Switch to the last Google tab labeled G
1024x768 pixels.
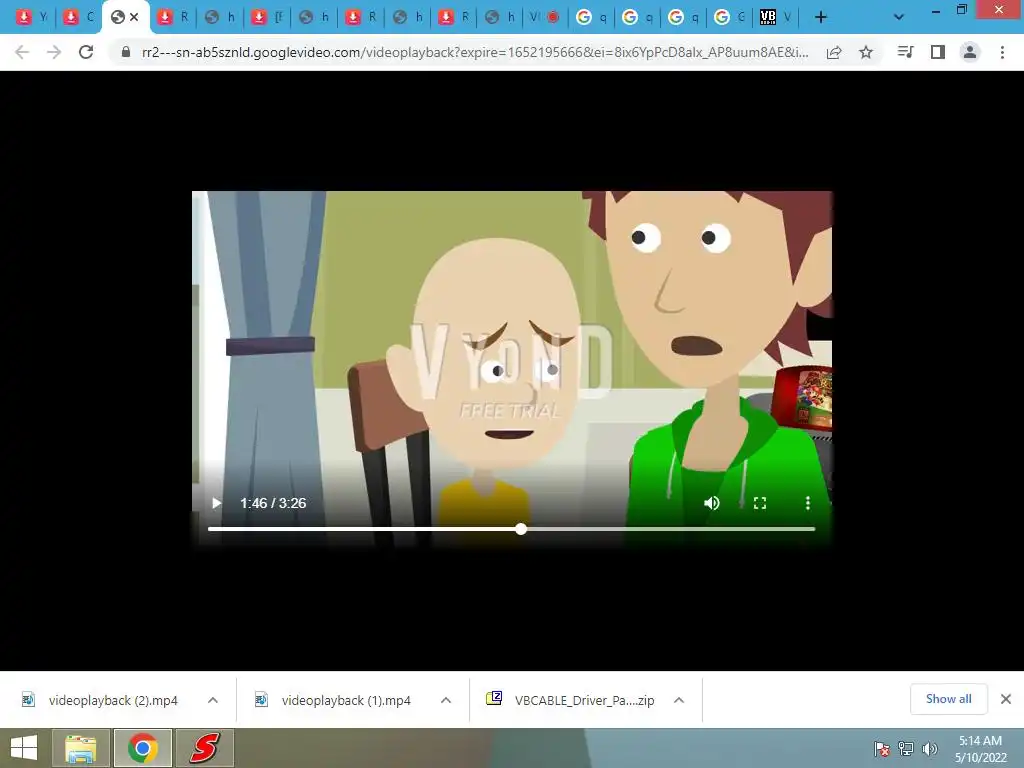pos(729,18)
